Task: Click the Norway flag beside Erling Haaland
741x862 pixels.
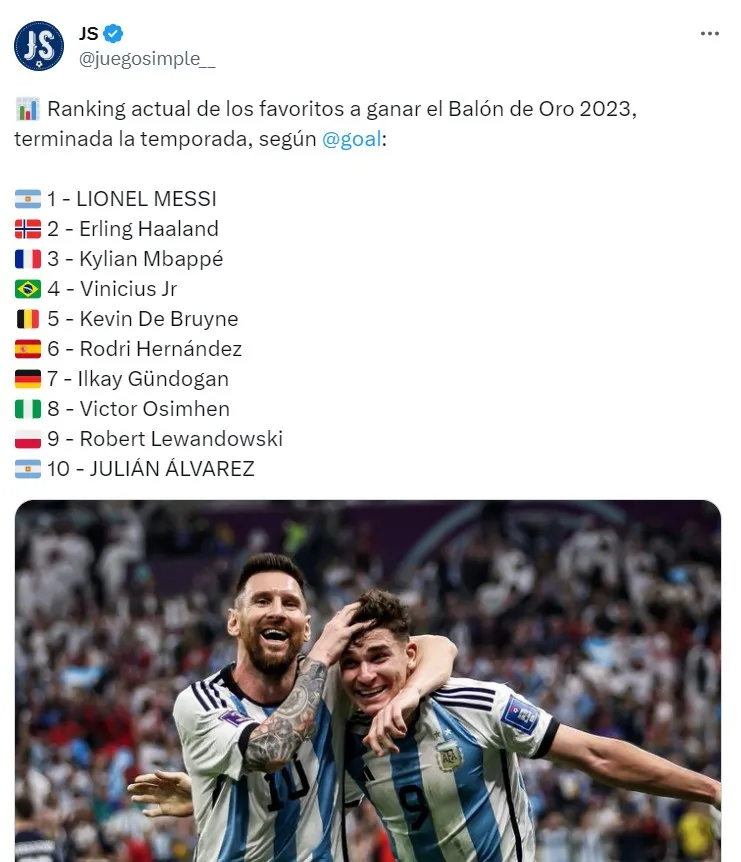Action: tap(28, 229)
